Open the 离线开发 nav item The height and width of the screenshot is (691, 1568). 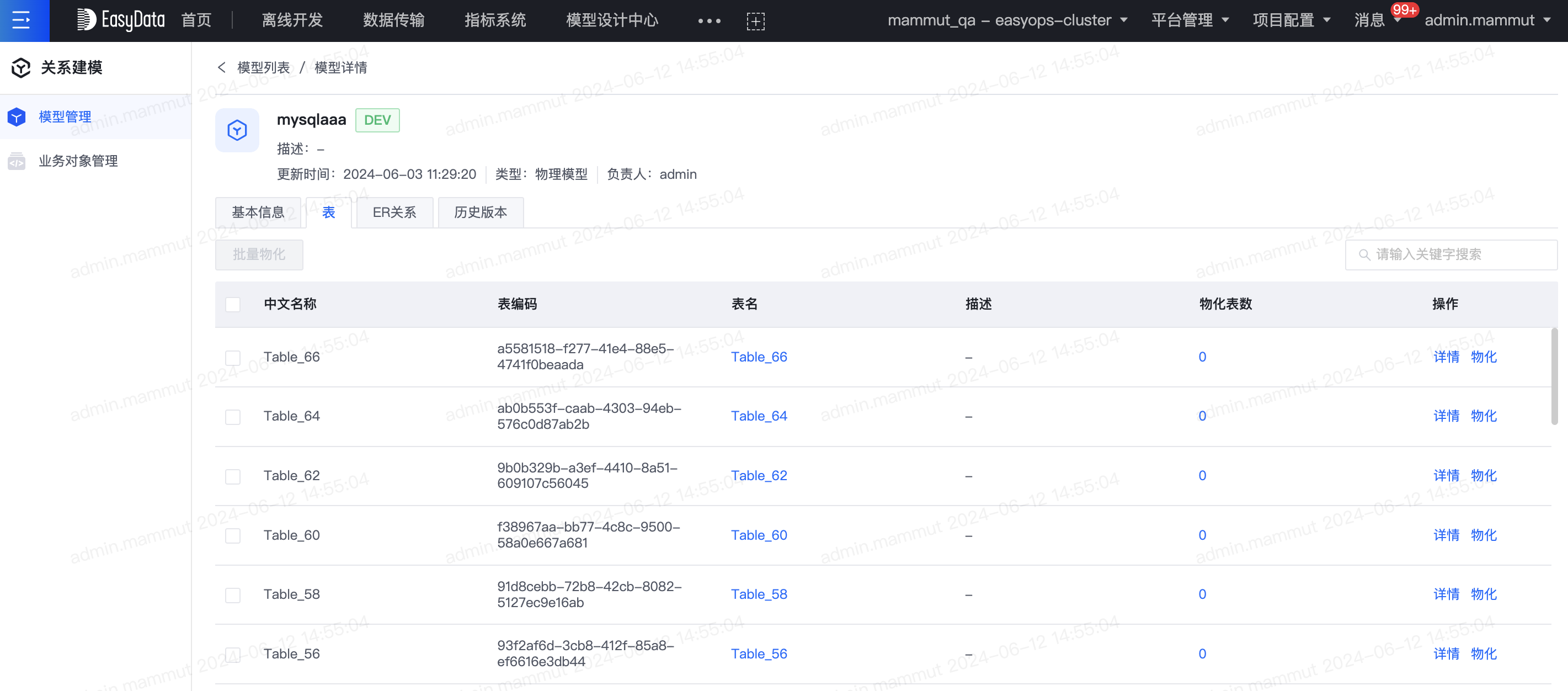point(292,20)
